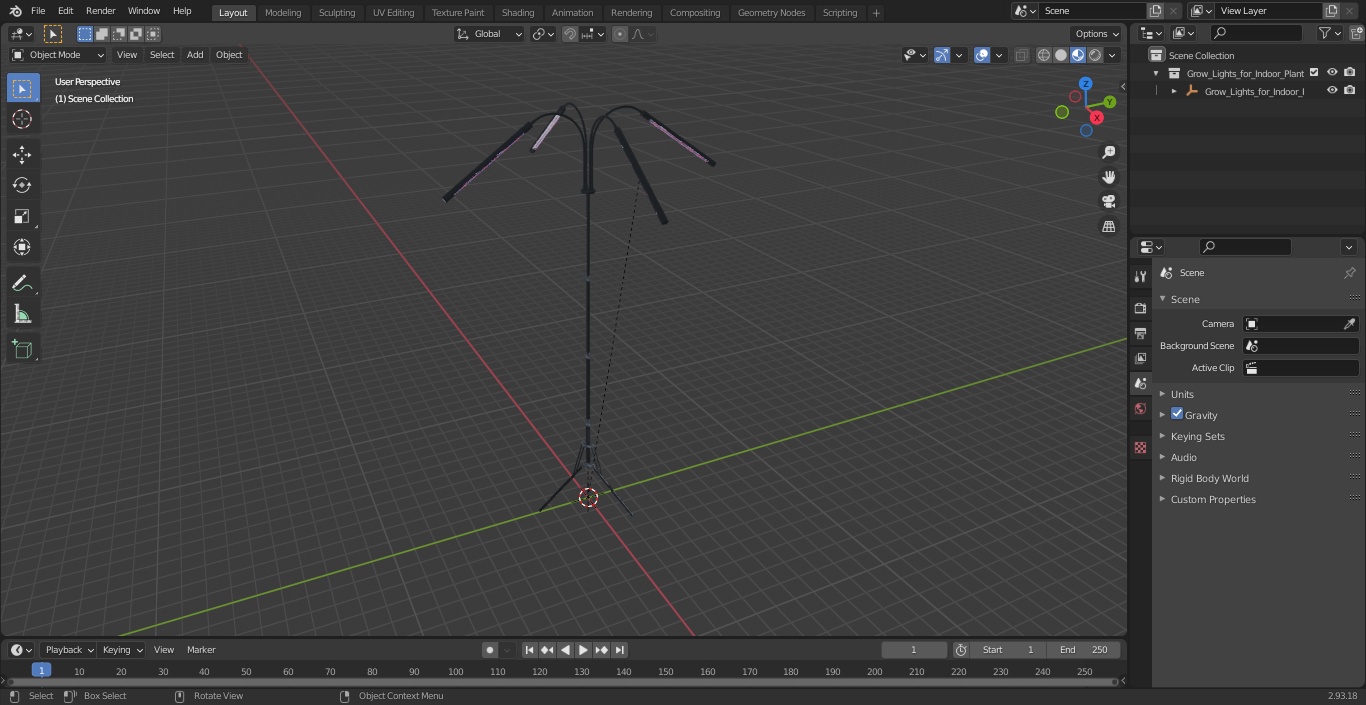The height and width of the screenshot is (705, 1366).
Task: Open Global transform orientation dropdown
Action: click(490, 34)
